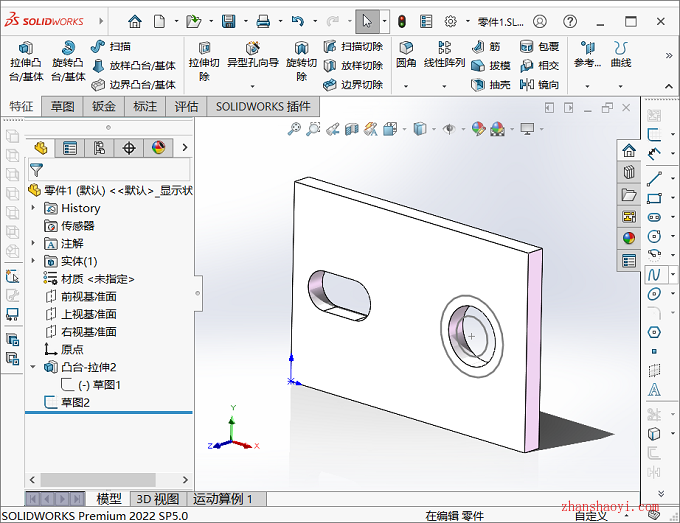Image resolution: width=680 pixels, height=523 pixels.
Task: Switch to the 运动算例 1 bottom tab
Action: pos(222,499)
